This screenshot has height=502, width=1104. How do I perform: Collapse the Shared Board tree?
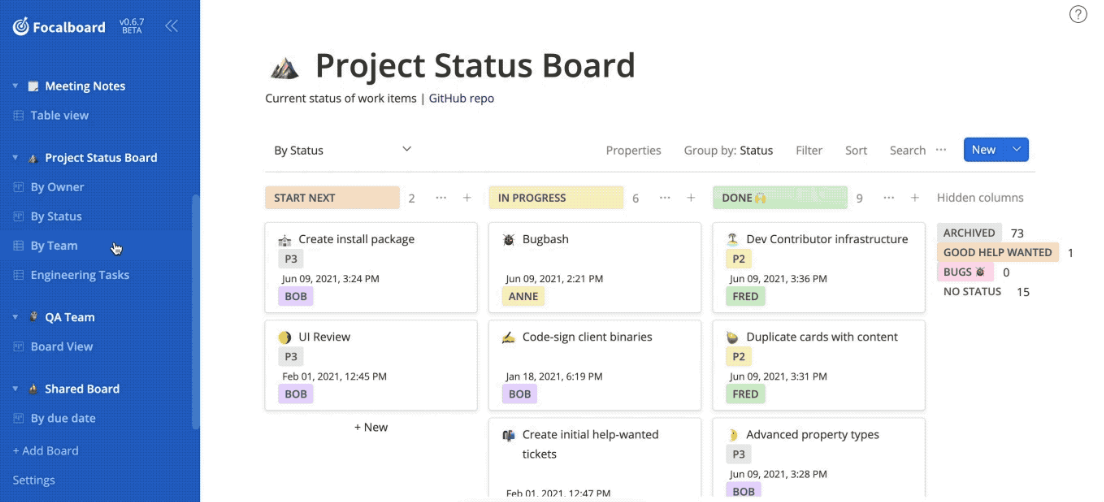(x=15, y=389)
